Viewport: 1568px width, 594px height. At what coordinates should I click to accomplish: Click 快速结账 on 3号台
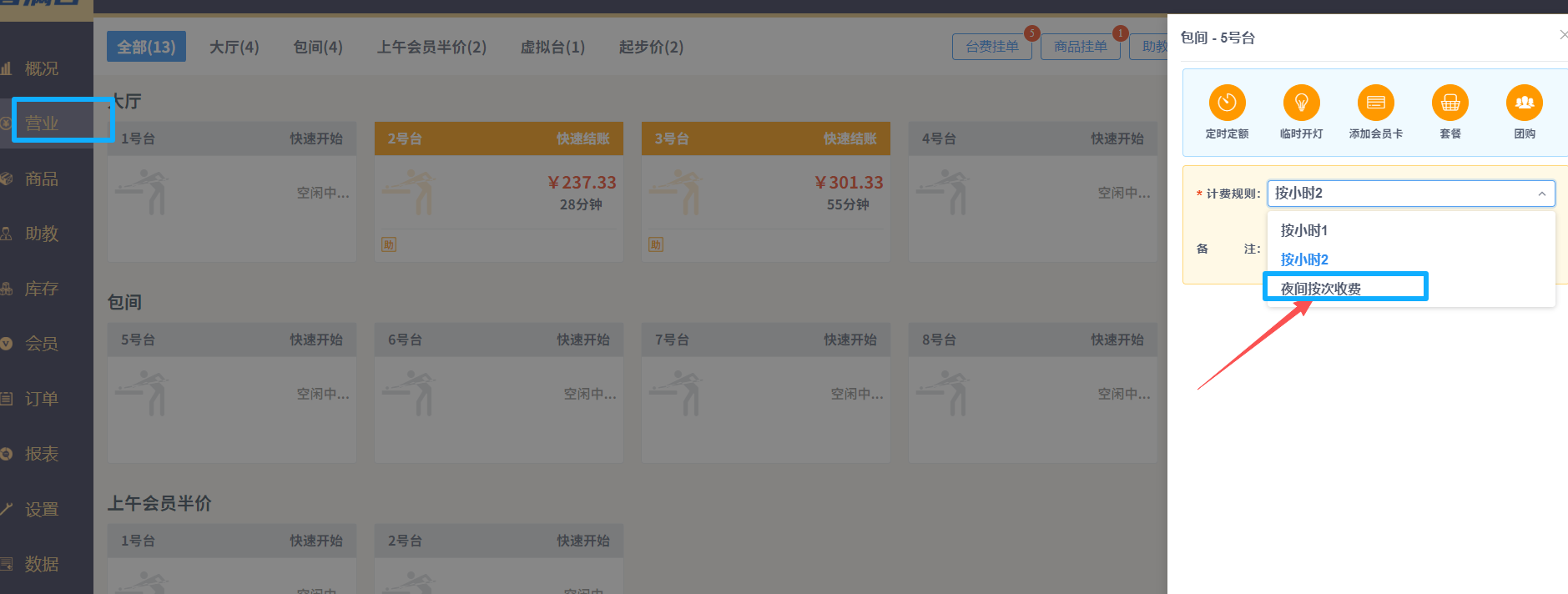[850, 138]
